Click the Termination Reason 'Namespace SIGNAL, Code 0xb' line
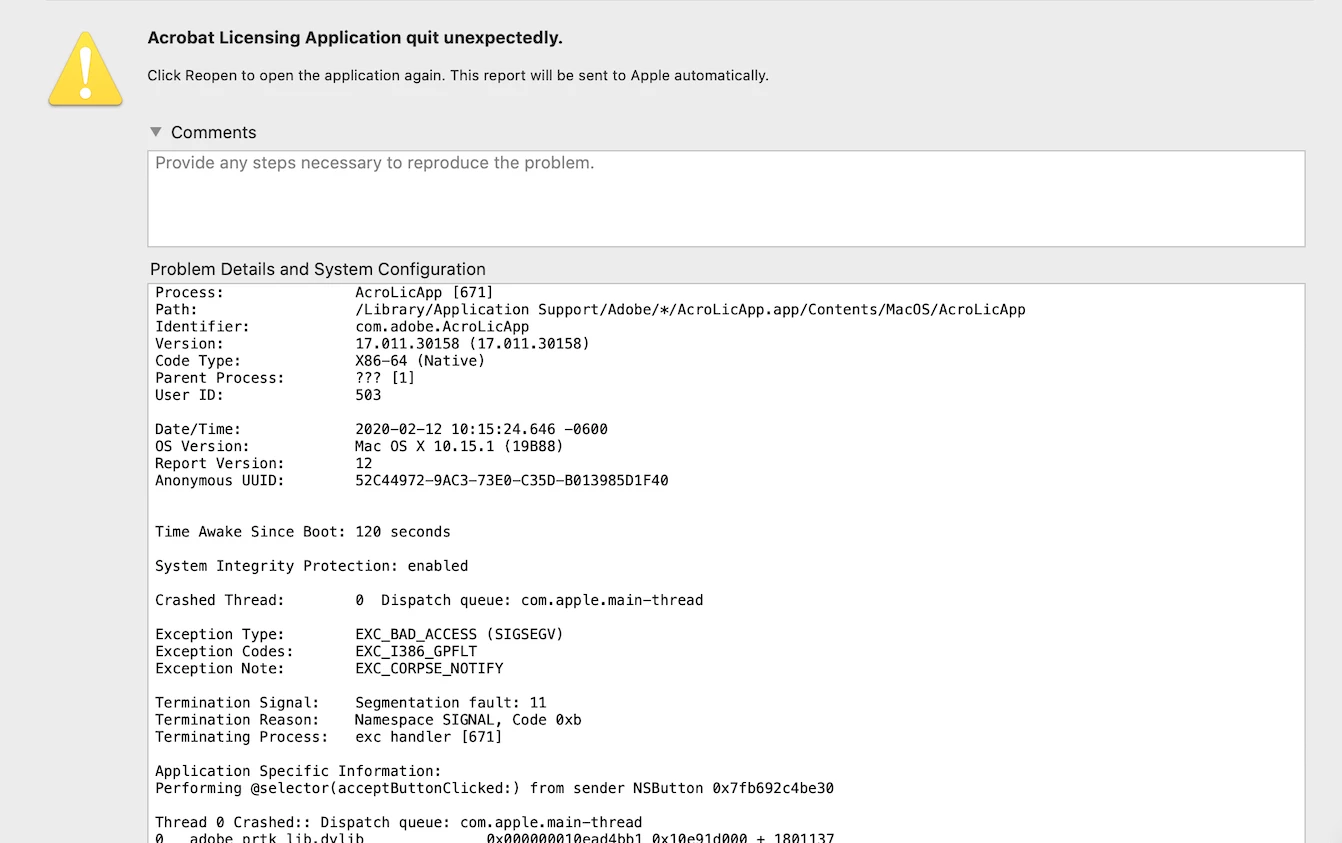The image size is (1342, 843). pyautogui.click(x=368, y=720)
